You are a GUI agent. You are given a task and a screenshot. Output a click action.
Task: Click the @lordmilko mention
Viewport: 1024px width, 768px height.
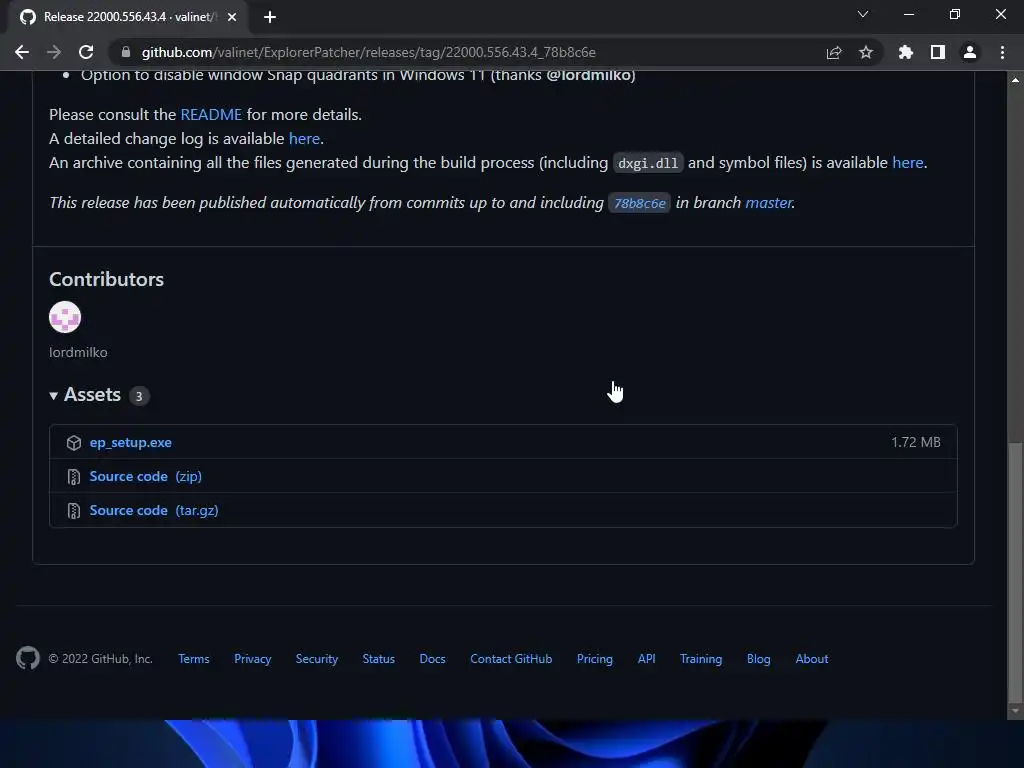[x=588, y=75]
